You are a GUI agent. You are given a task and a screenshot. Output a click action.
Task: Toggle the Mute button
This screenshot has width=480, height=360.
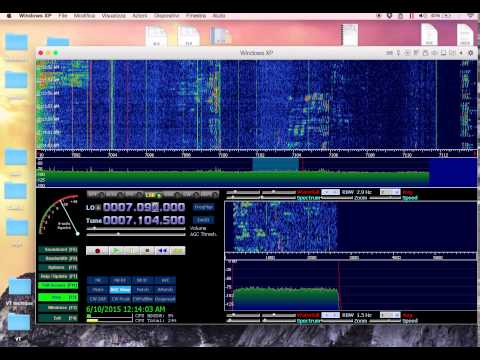coord(98,290)
